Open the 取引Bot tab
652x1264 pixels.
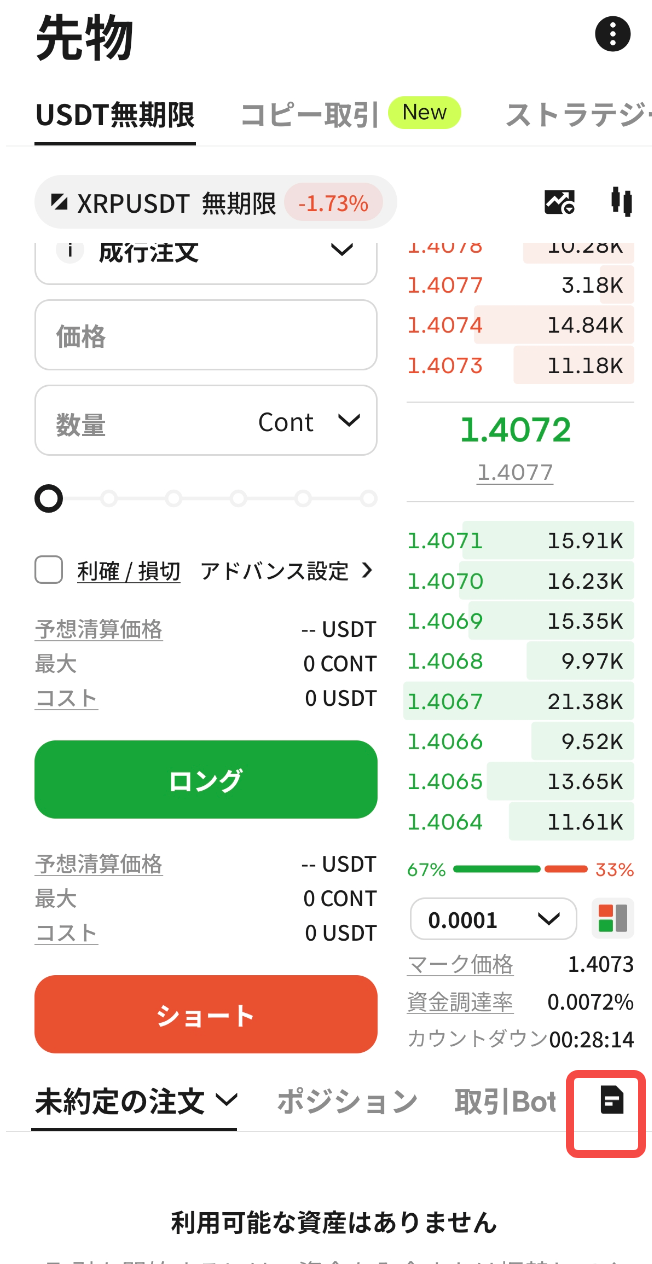(505, 1102)
